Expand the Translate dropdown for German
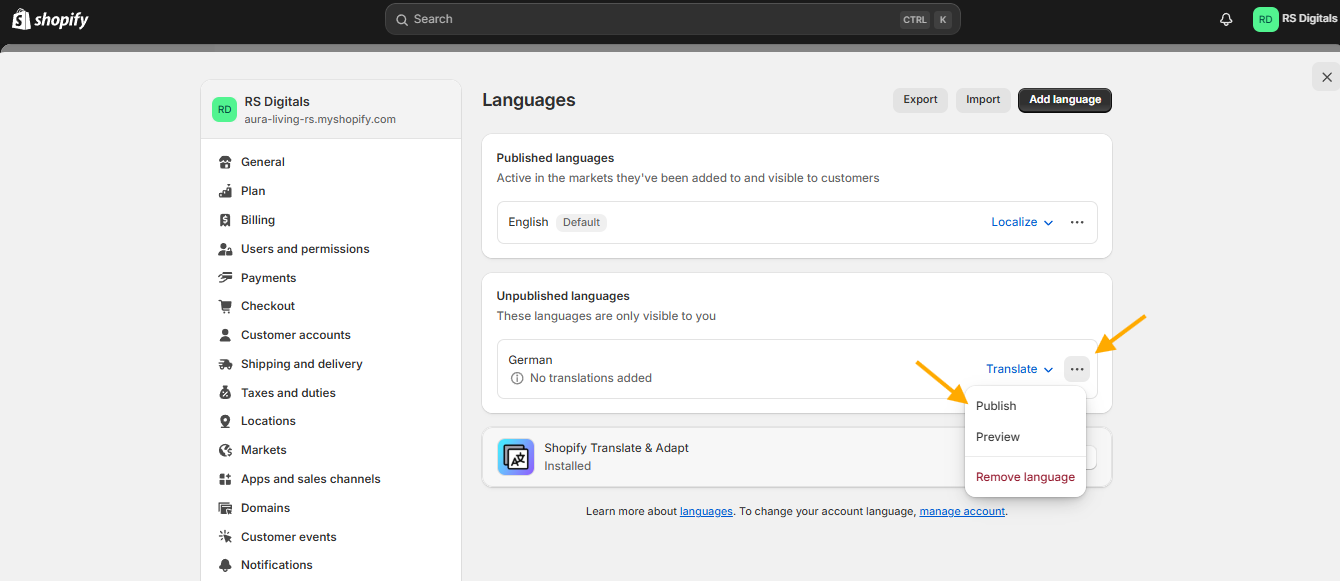Image resolution: width=1340 pixels, height=581 pixels. [1020, 369]
